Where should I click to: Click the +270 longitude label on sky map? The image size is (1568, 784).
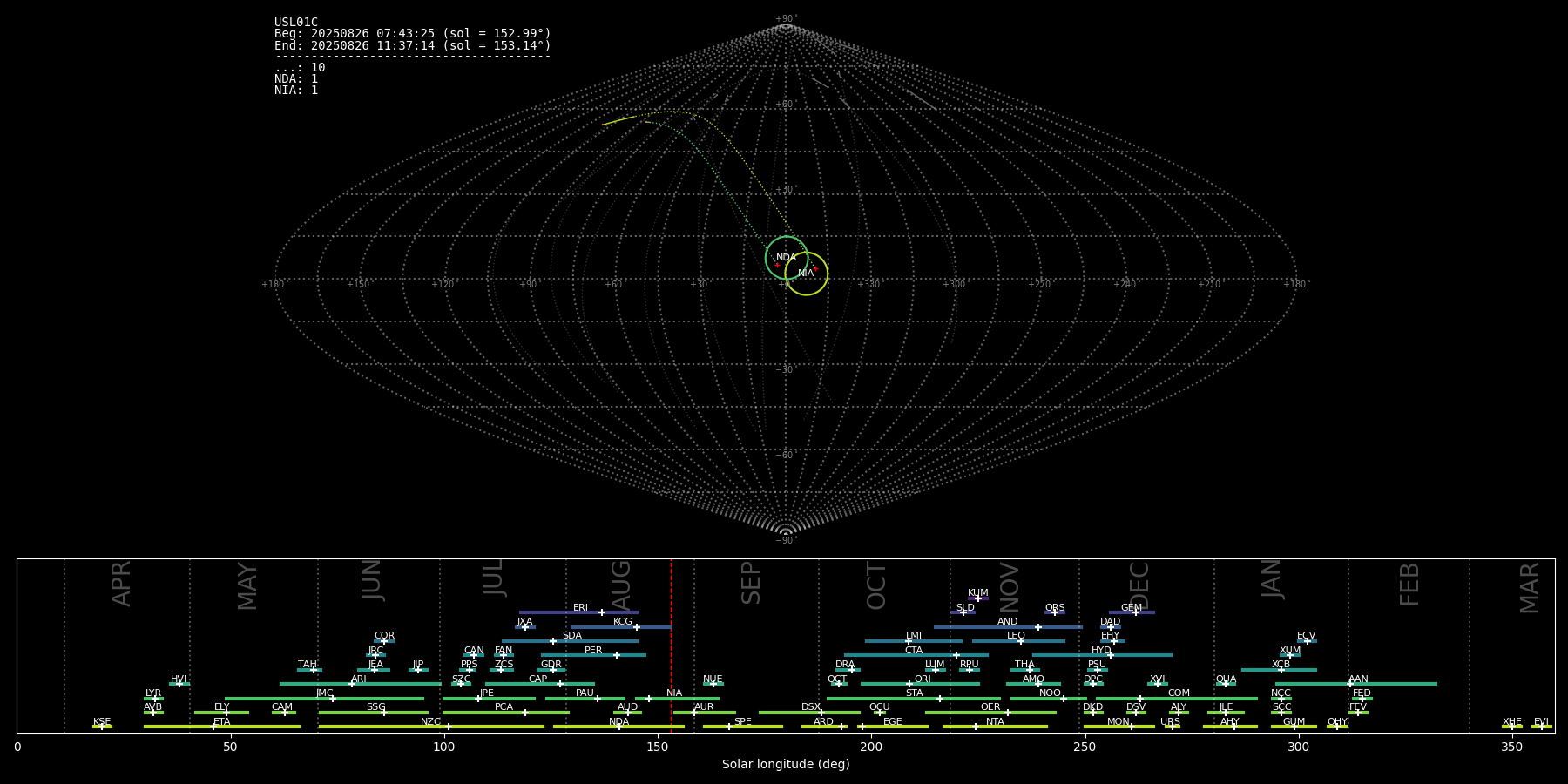click(x=1039, y=285)
